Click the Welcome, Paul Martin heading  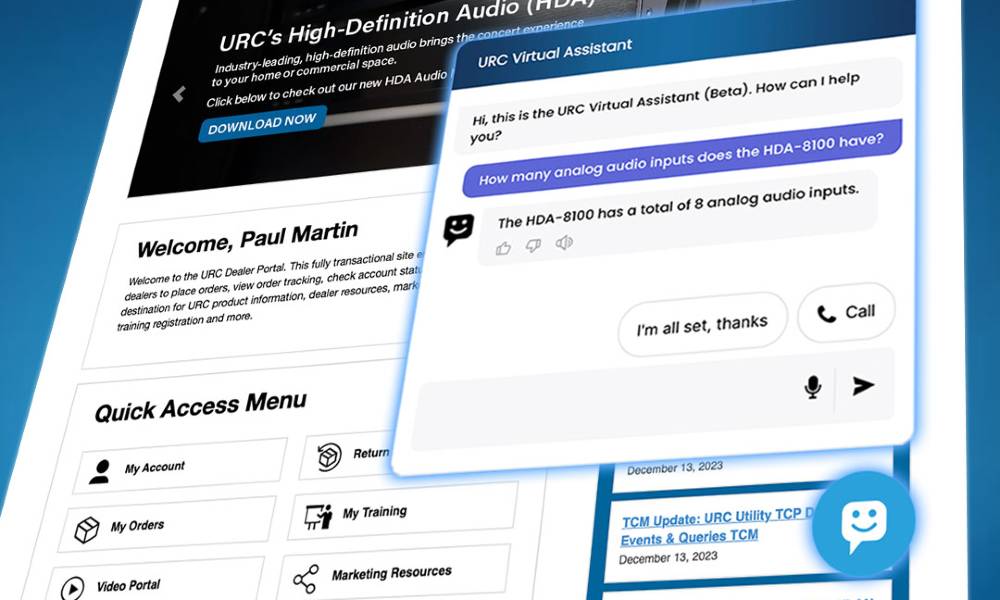pos(247,240)
